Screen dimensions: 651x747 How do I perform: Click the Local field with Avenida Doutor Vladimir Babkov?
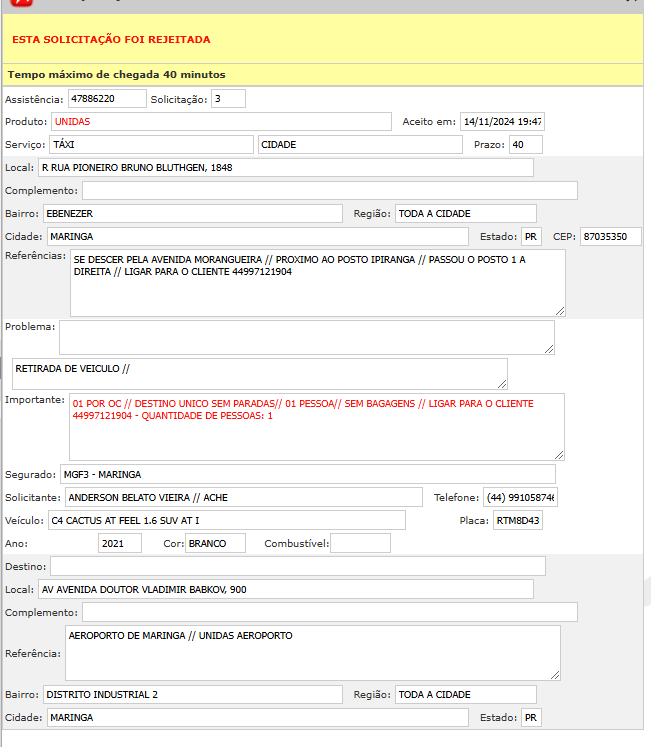[286, 589]
